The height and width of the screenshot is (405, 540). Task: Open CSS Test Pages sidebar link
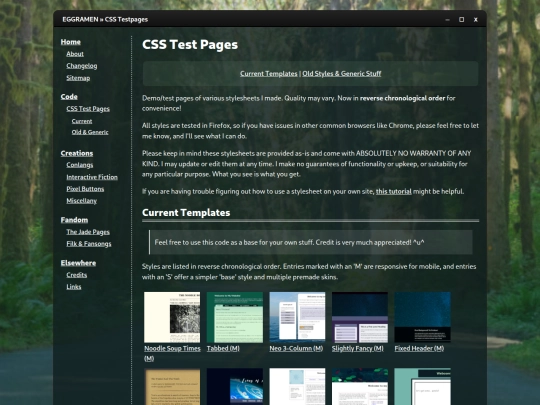click(x=88, y=109)
